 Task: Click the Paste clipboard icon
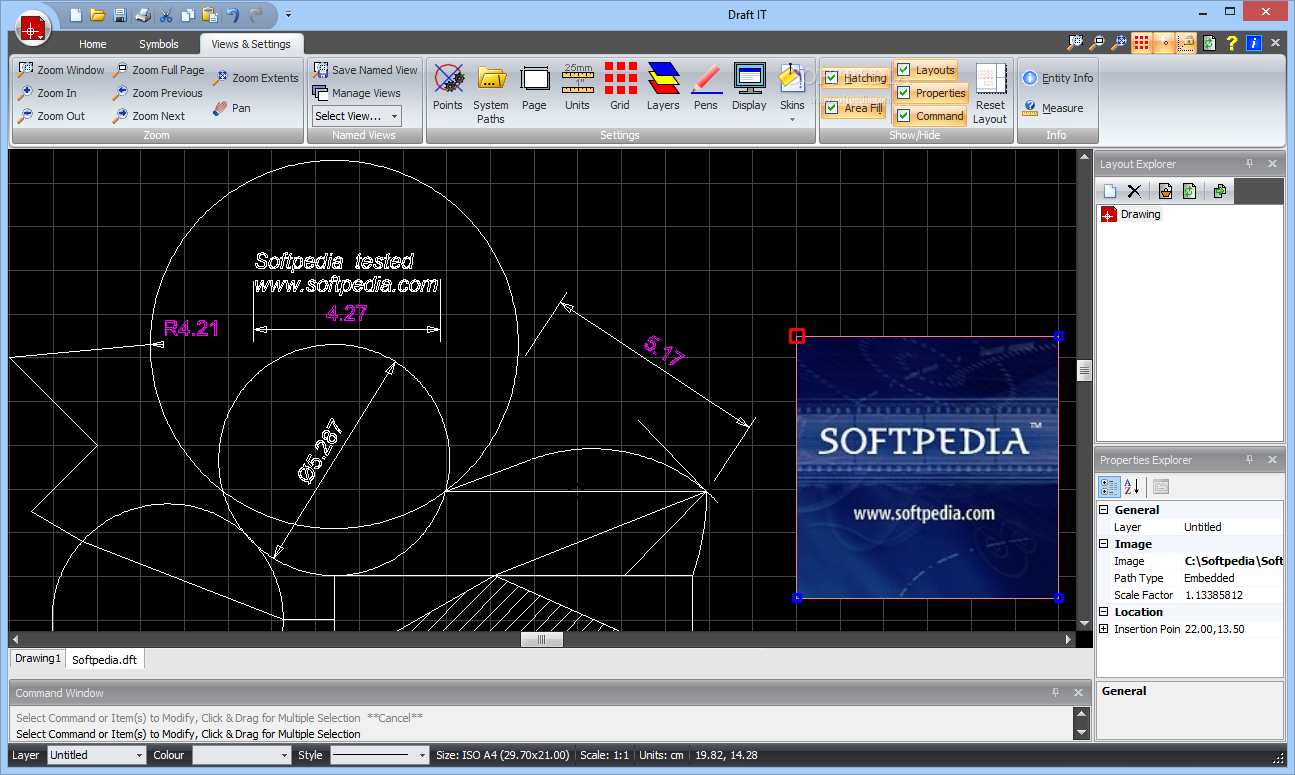click(x=210, y=14)
